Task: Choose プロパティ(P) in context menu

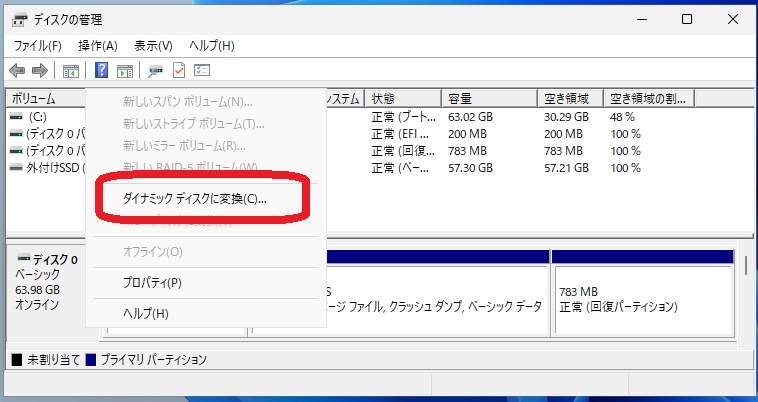Action: pyautogui.click(x=152, y=283)
